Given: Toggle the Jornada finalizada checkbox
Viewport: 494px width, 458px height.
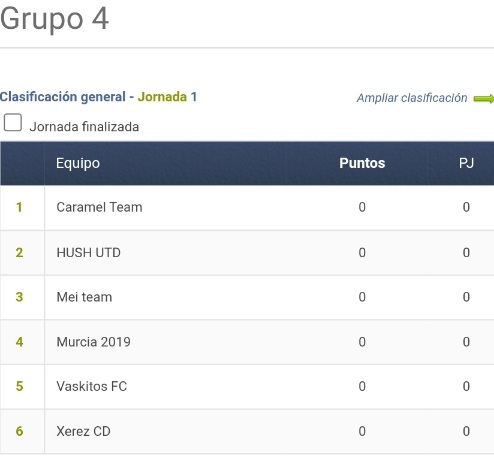Looking at the screenshot, I should (13, 122).
